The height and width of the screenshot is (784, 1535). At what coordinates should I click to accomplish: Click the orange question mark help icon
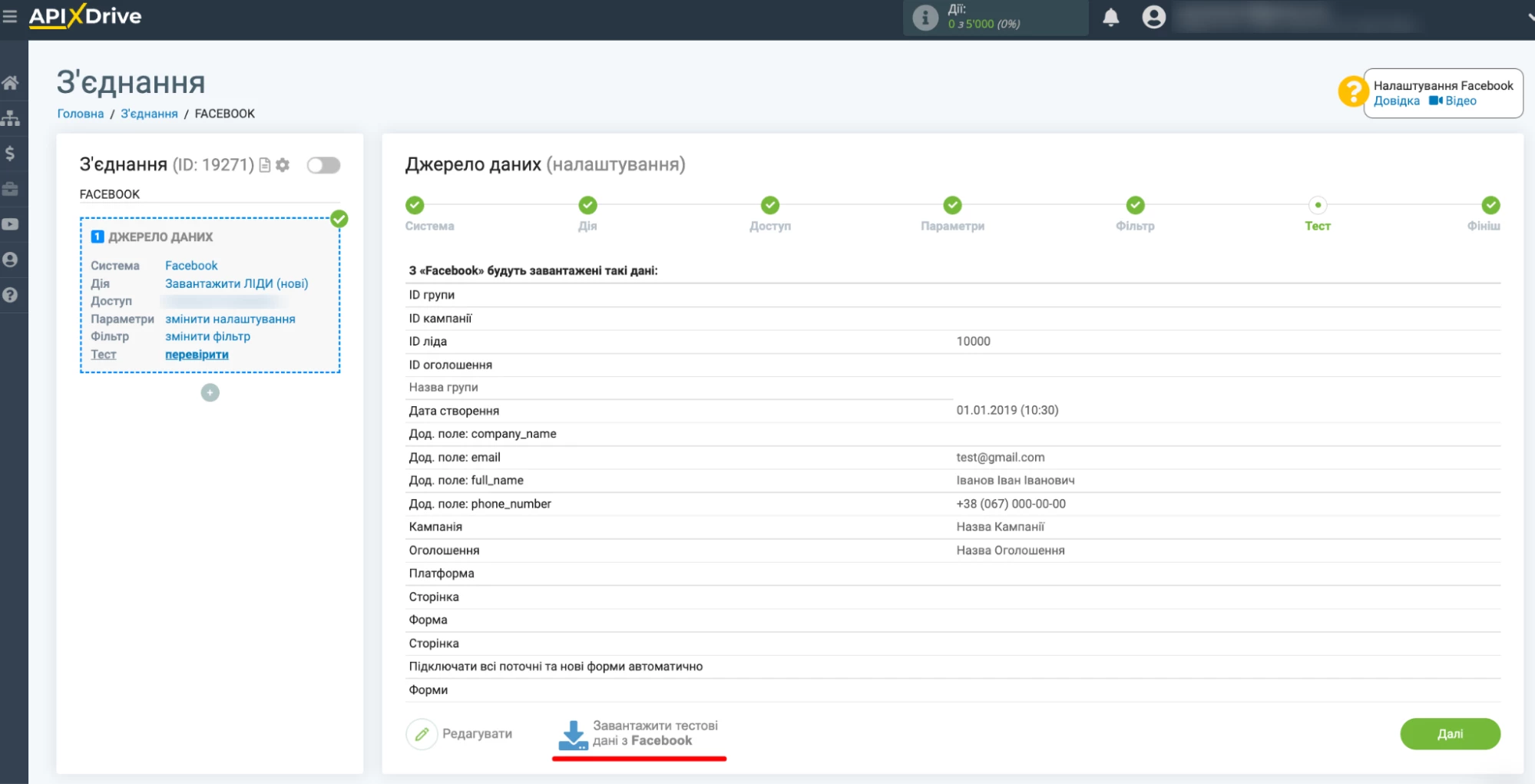click(1352, 91)
